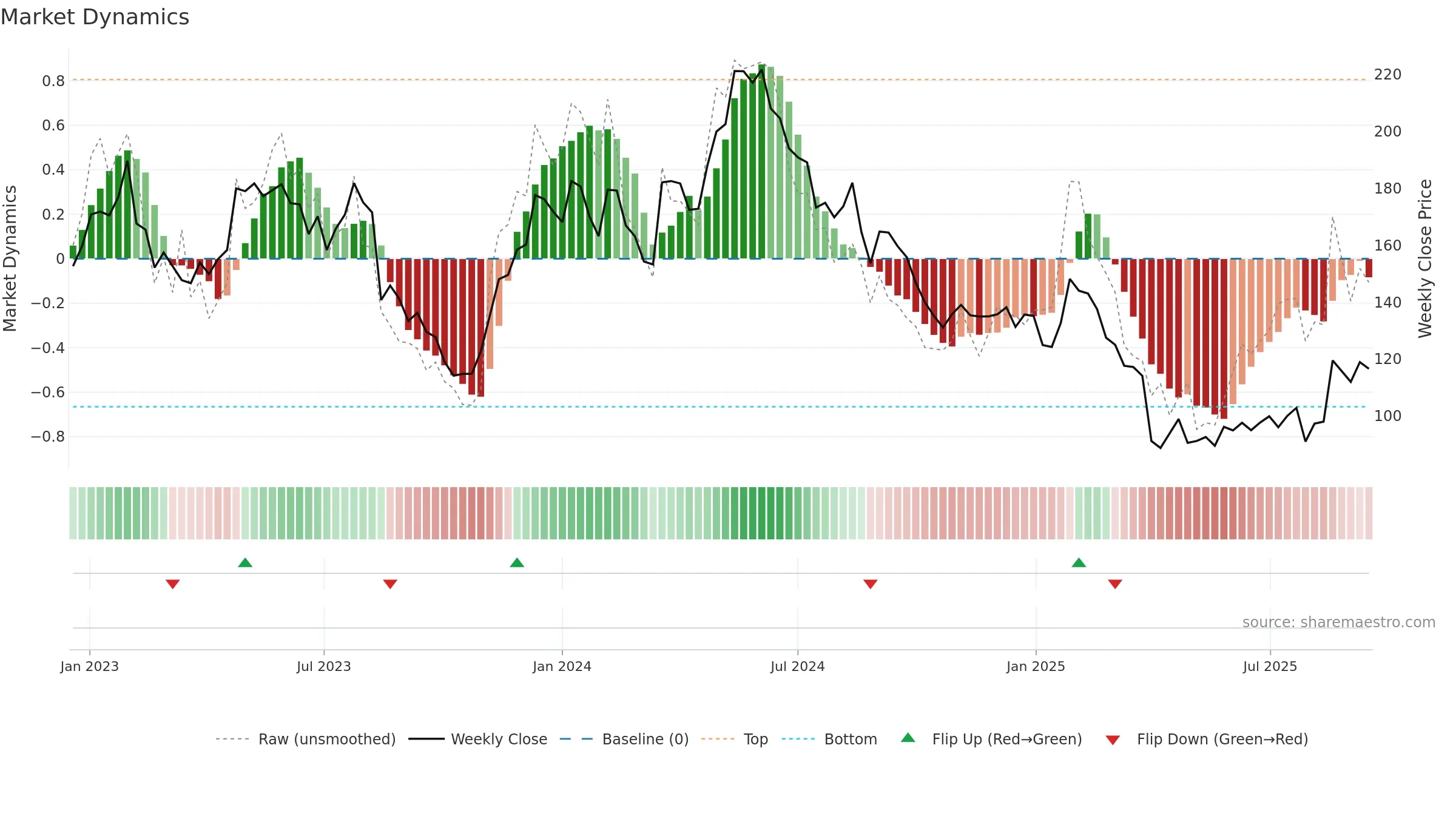Click the flip-down marker near March 2025

(x=1115, y=584)
